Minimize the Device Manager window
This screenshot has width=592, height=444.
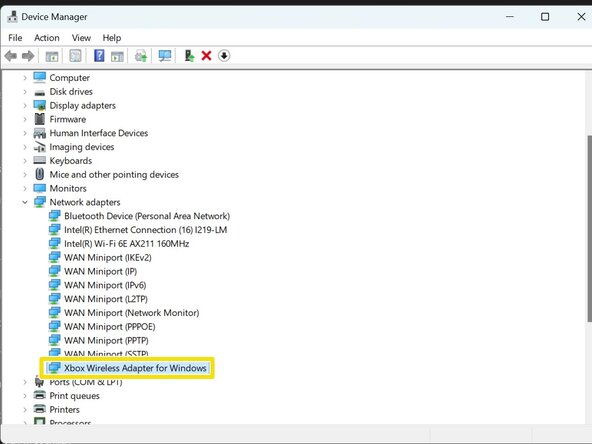510,17
